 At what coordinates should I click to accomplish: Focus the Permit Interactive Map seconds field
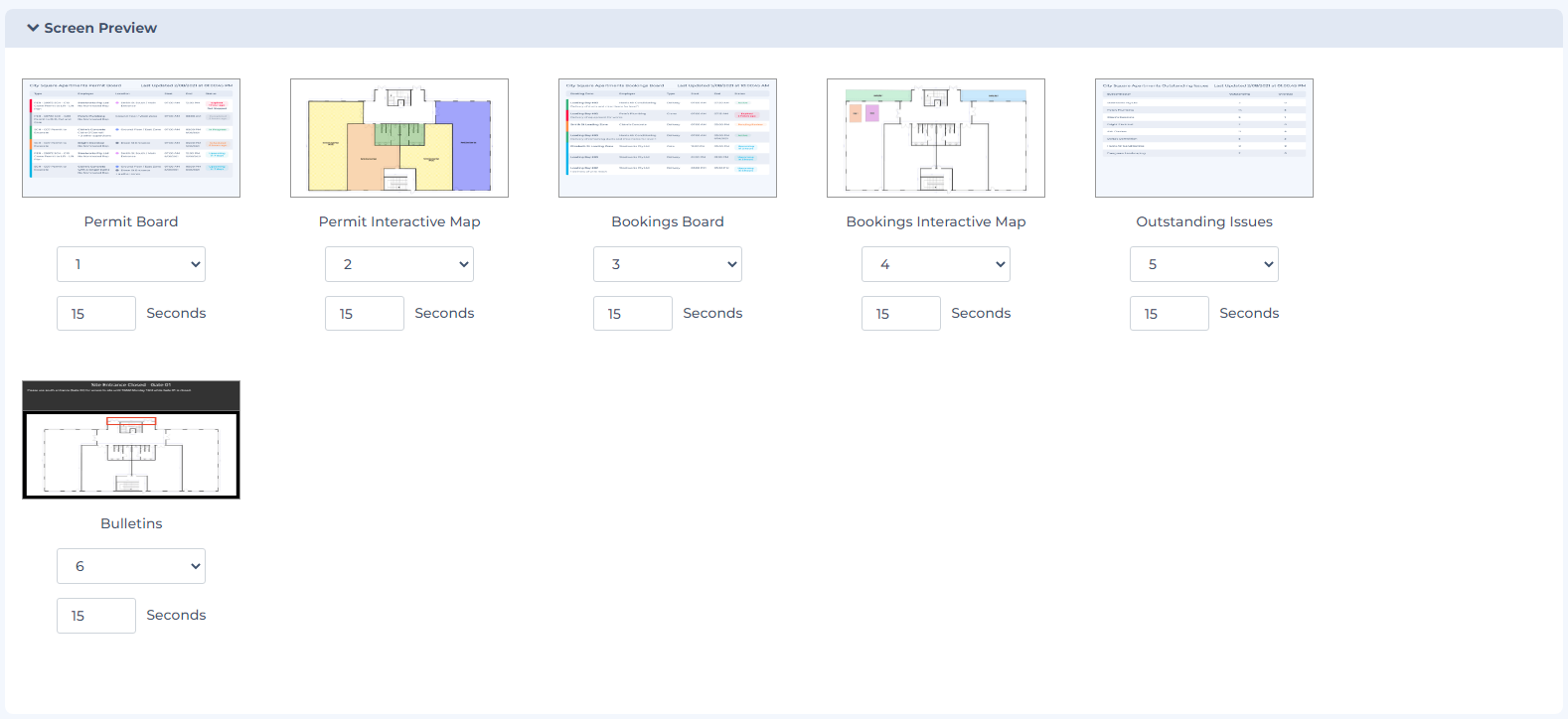(x=365, y=314)
